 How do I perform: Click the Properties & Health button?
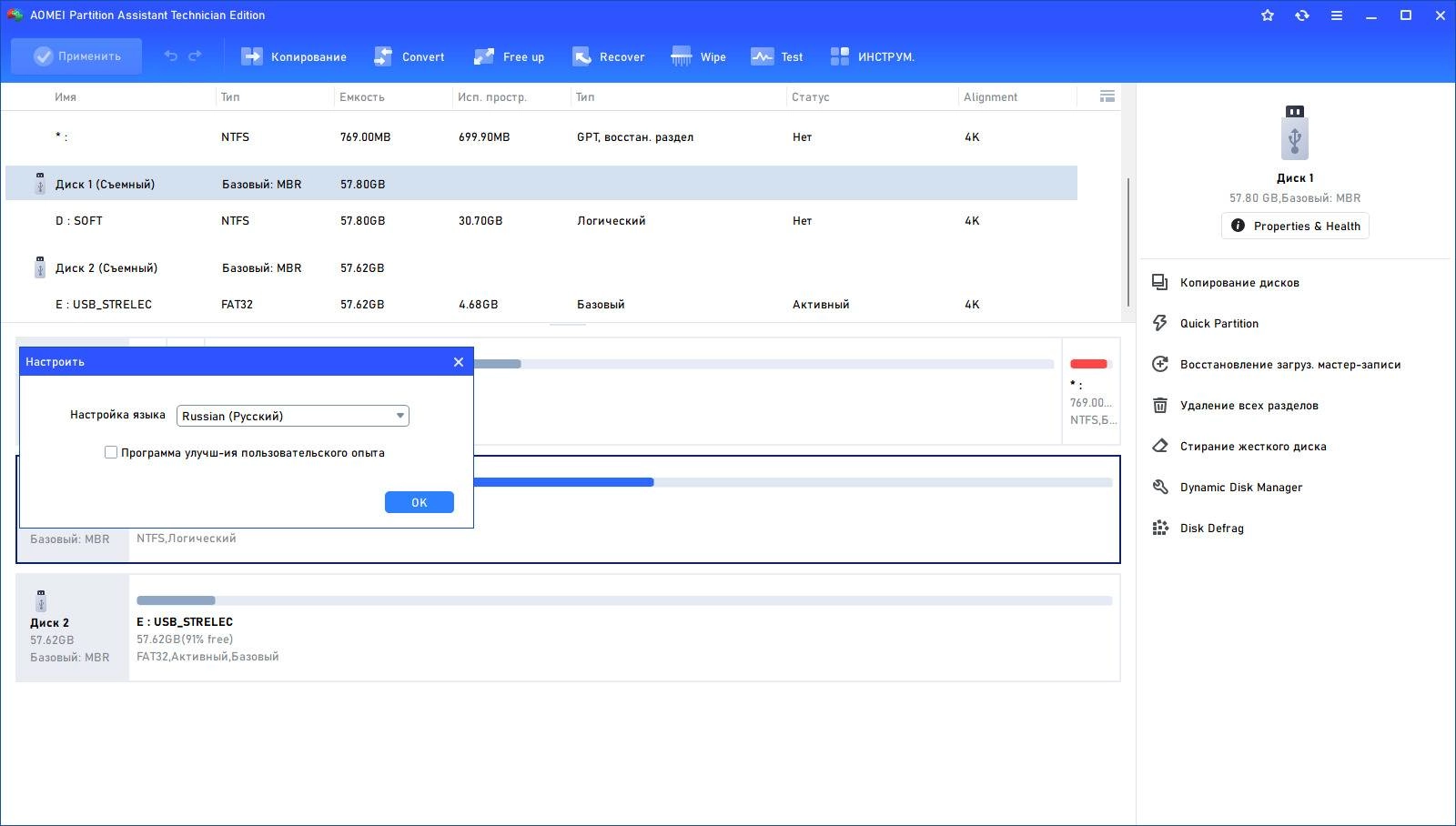[x=1295, y=226]
